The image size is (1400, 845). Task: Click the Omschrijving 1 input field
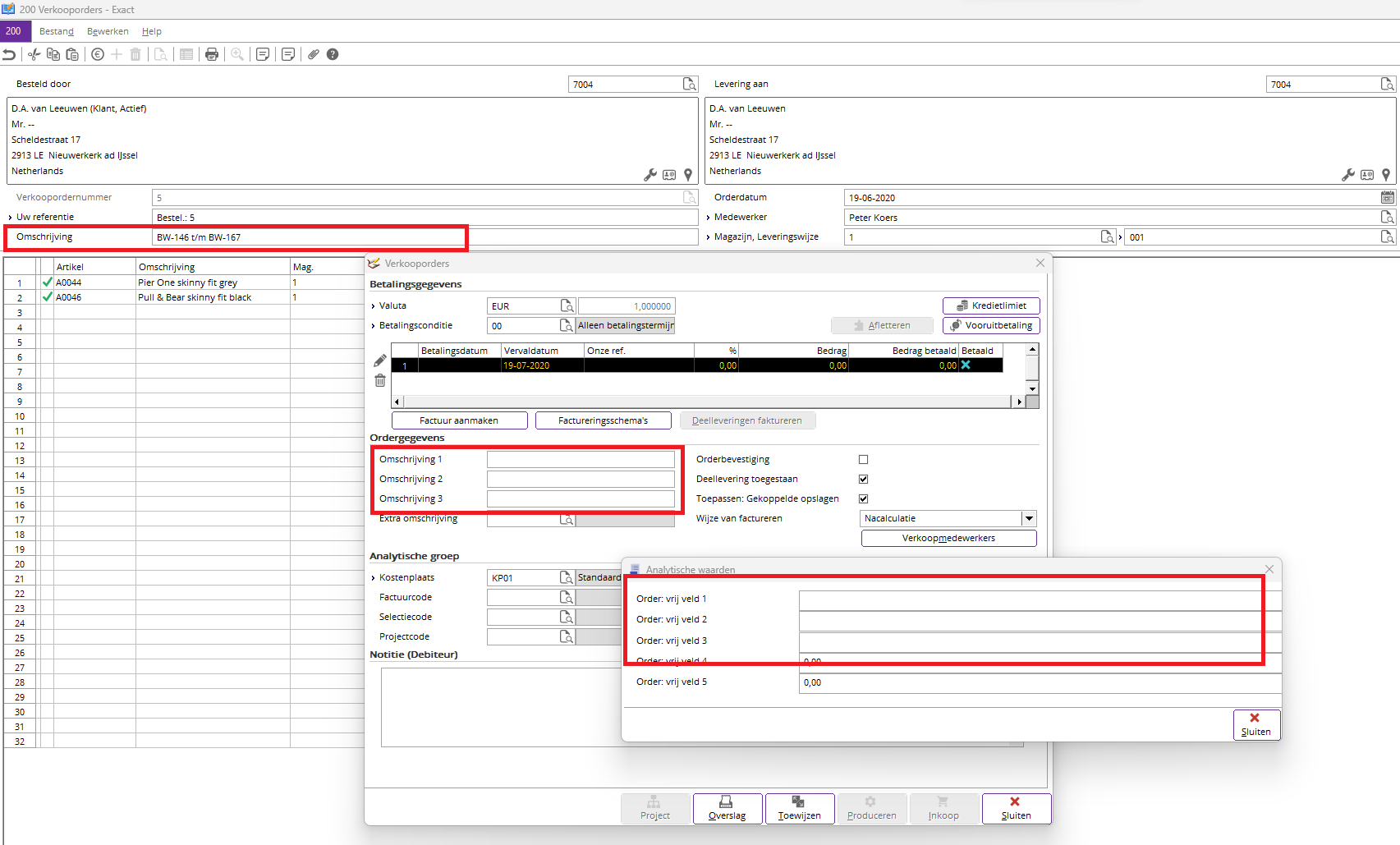[x=581, y=460]
